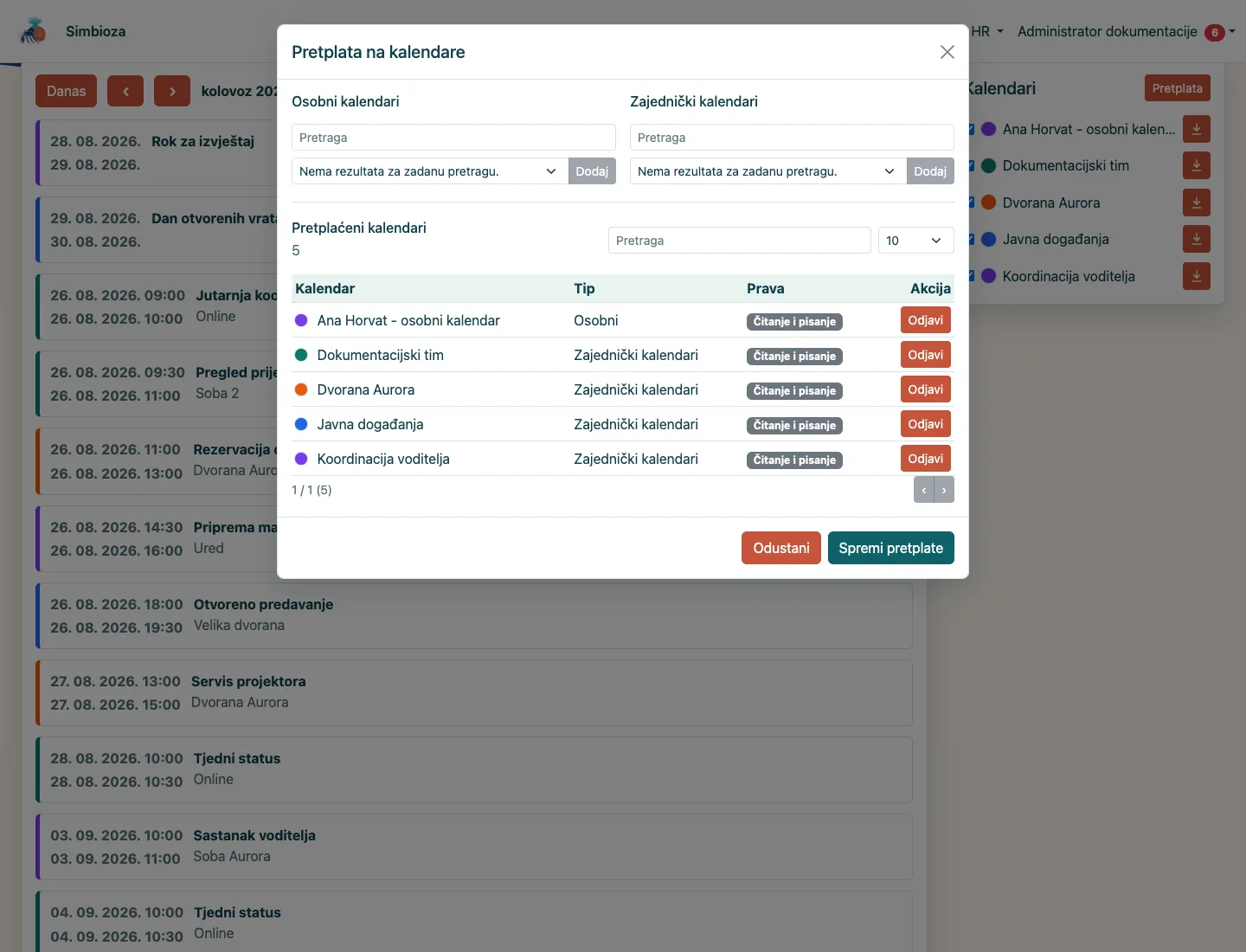Open Otvoreno predavanje event entry

(x=474, y=615)
